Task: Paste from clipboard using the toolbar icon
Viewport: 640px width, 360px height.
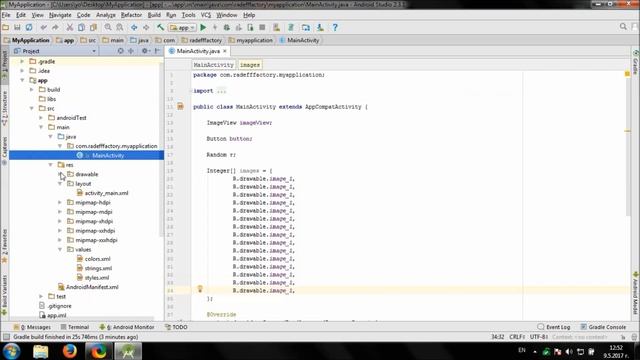Action: tap(93, 27)
